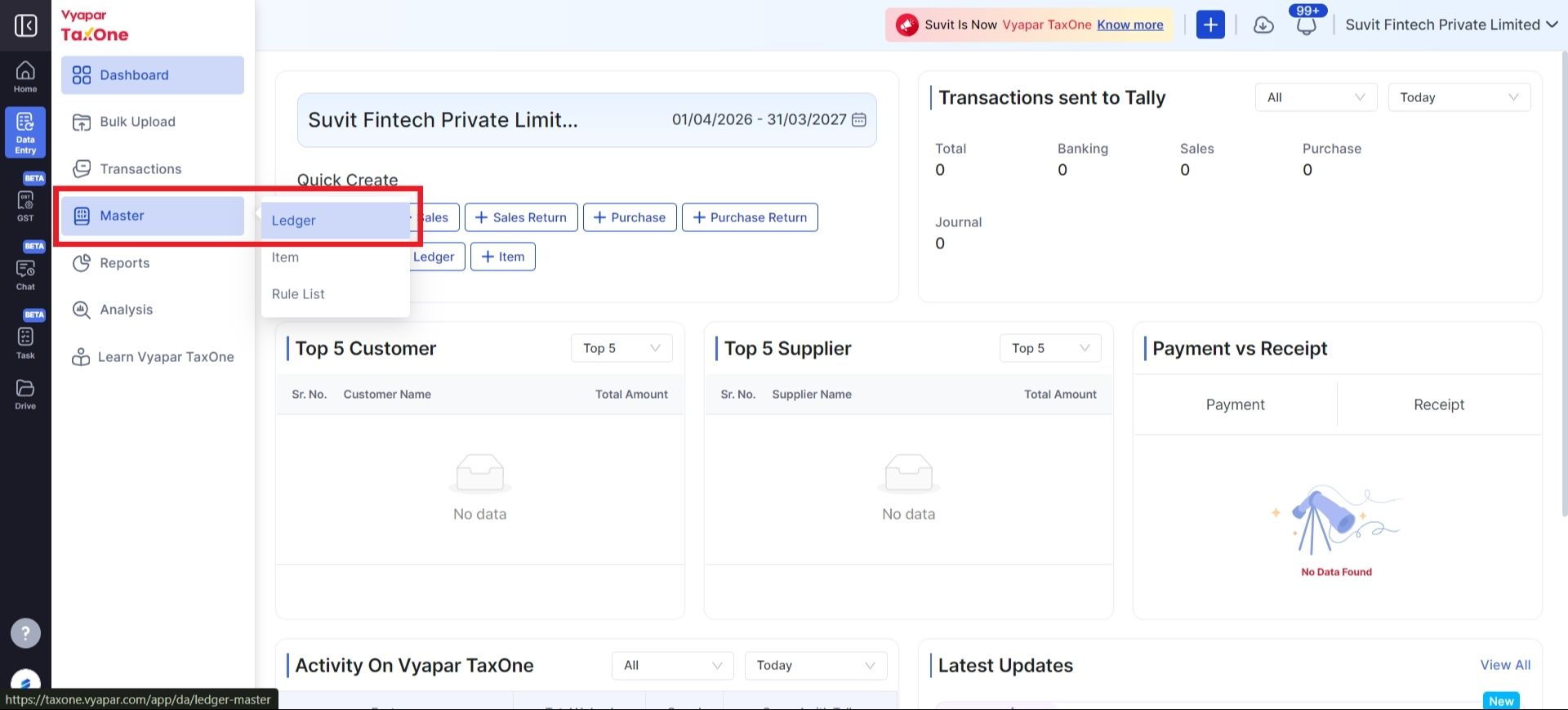1568x710 pixels.
Task: Click the blue plus create button
Action: click(1210, 25)
